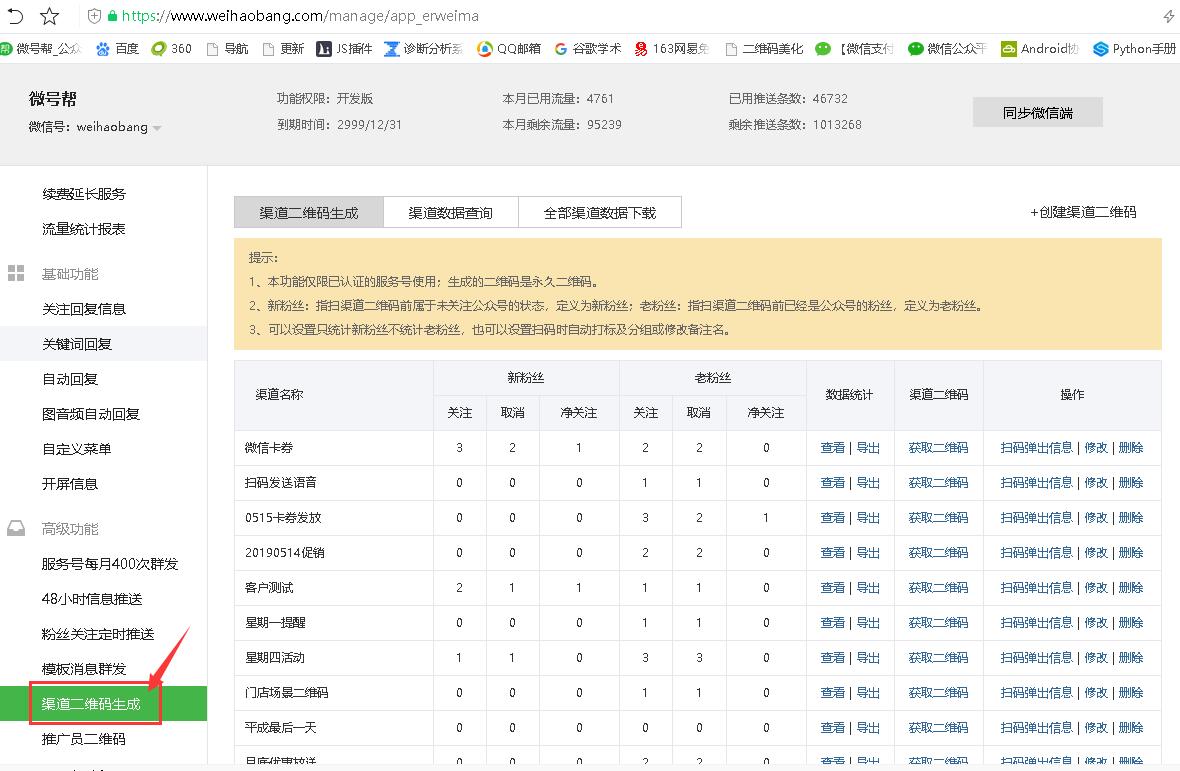This screenshot has height=771, width=1180.
Task: Open 续费延长服务 in sidebar
Action: coord(84,193)
